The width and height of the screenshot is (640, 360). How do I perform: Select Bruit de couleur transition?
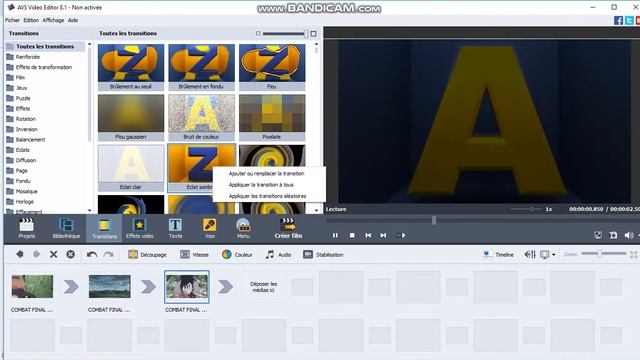pos(201,118)
